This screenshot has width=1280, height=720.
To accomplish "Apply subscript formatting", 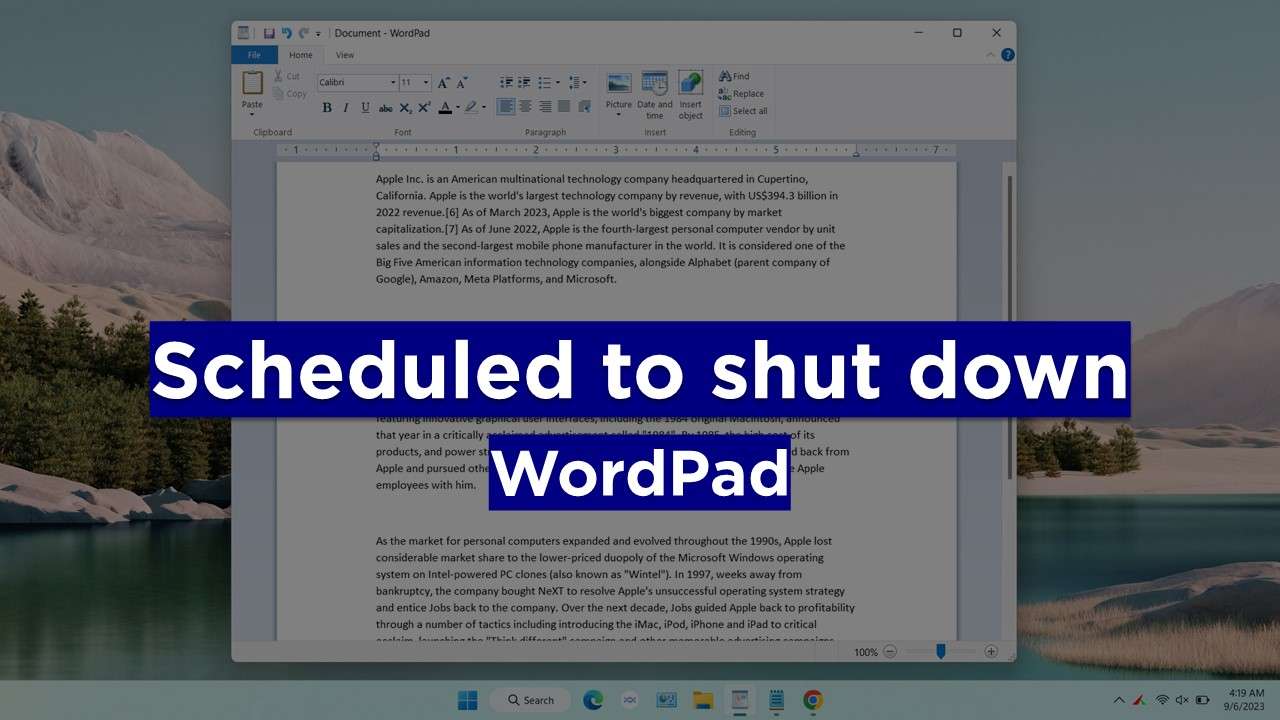I will tap(405, 107).
